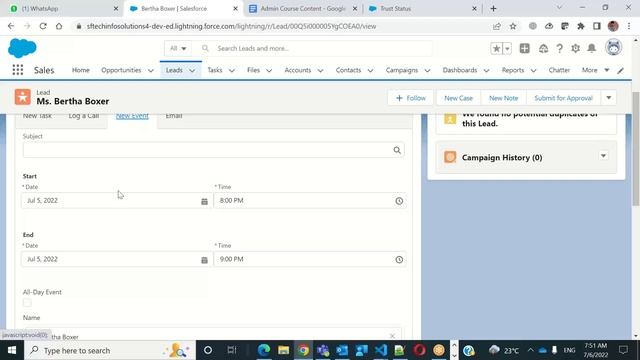The image size is (640, 360).
Task: Switch to Trust Status browser tab
Action: click(x=422, y=9)
